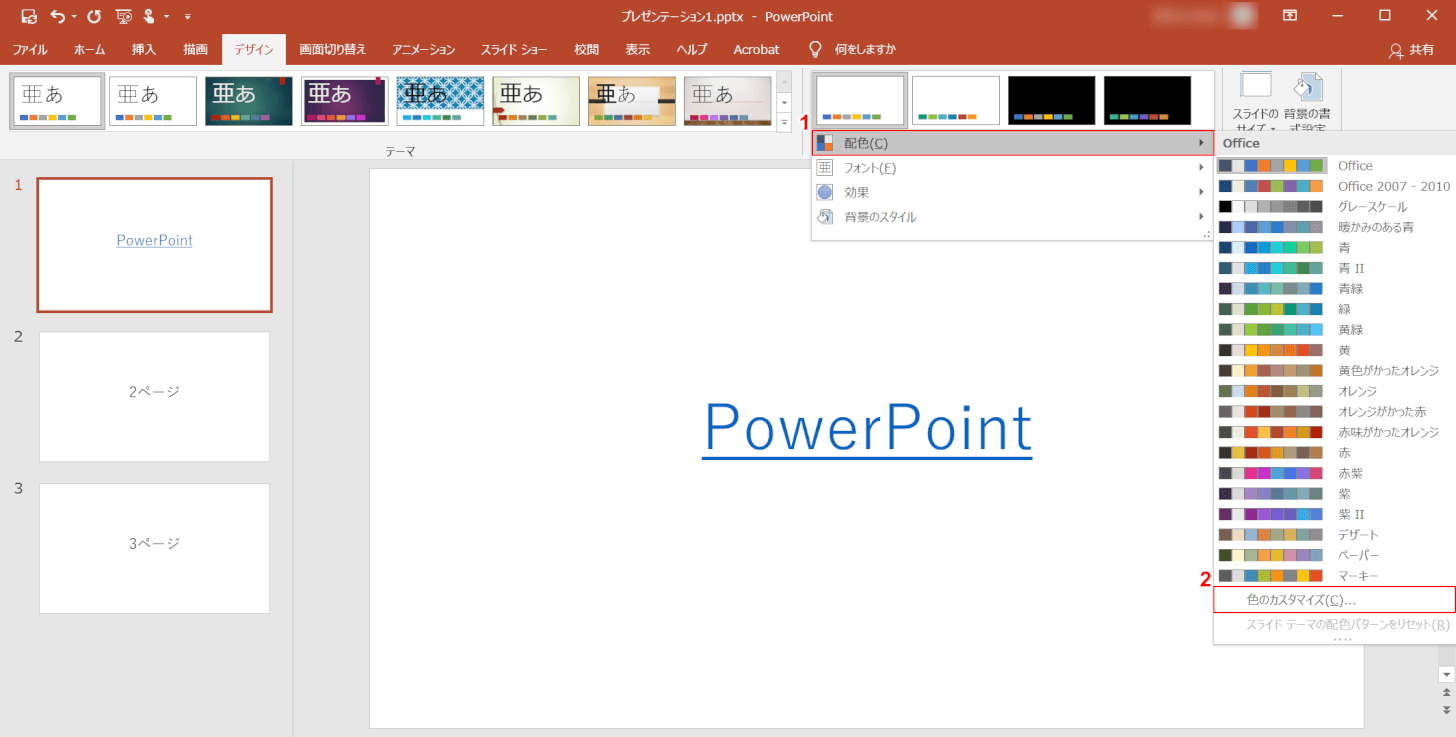Choose the 暖かみのある青 color scheme
The height and width of the screenshot is (737, 1456).
(1334, 227)
